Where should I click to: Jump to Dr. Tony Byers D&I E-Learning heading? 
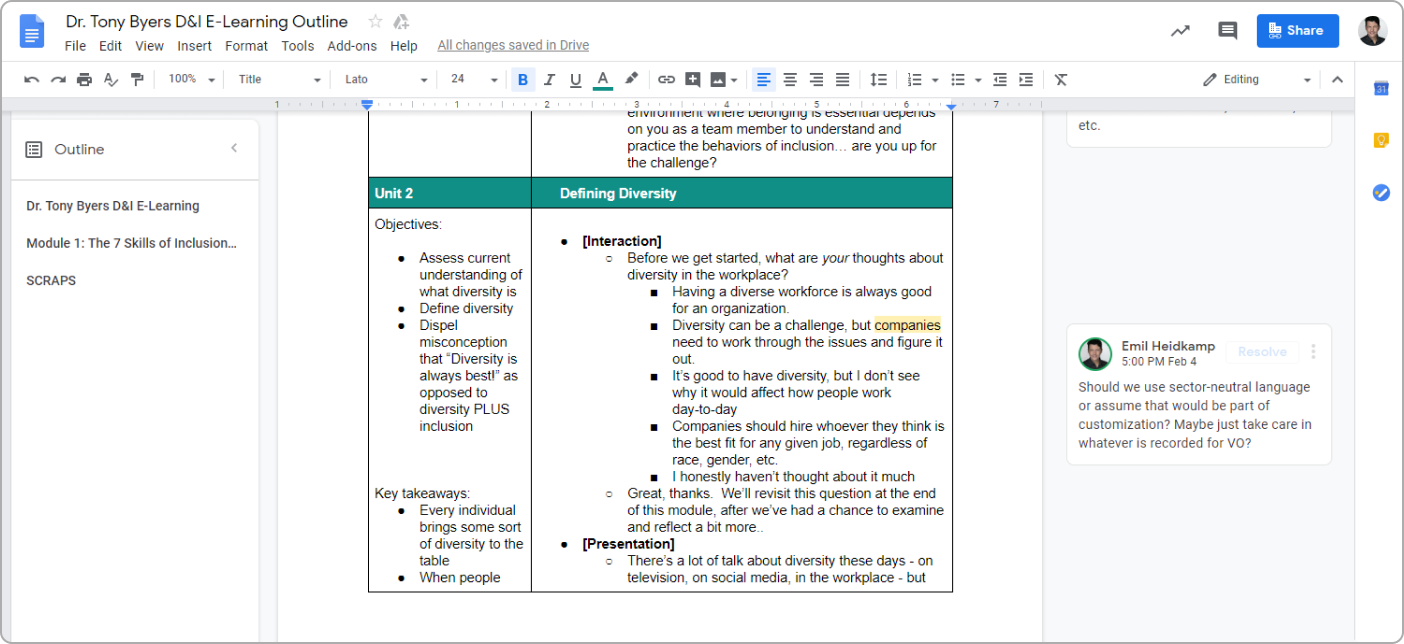click(113, 206)
